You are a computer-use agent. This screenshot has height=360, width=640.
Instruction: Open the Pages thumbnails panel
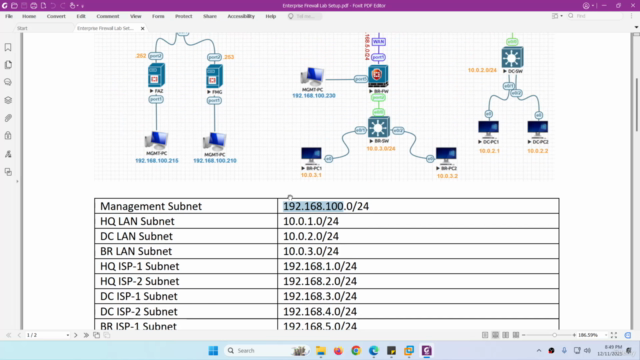coord(8,65)
